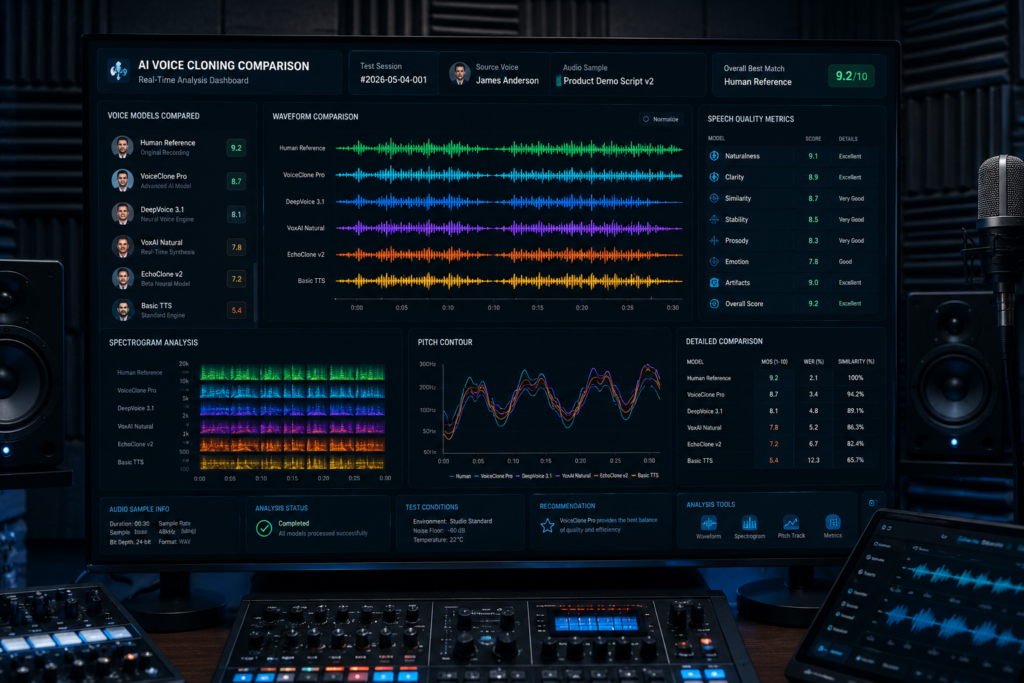This screenshot has width=1024, height=683.
Task: Click the 8.7 score badge for VoiceClone Pro
Action: click(x=236, y=182)
